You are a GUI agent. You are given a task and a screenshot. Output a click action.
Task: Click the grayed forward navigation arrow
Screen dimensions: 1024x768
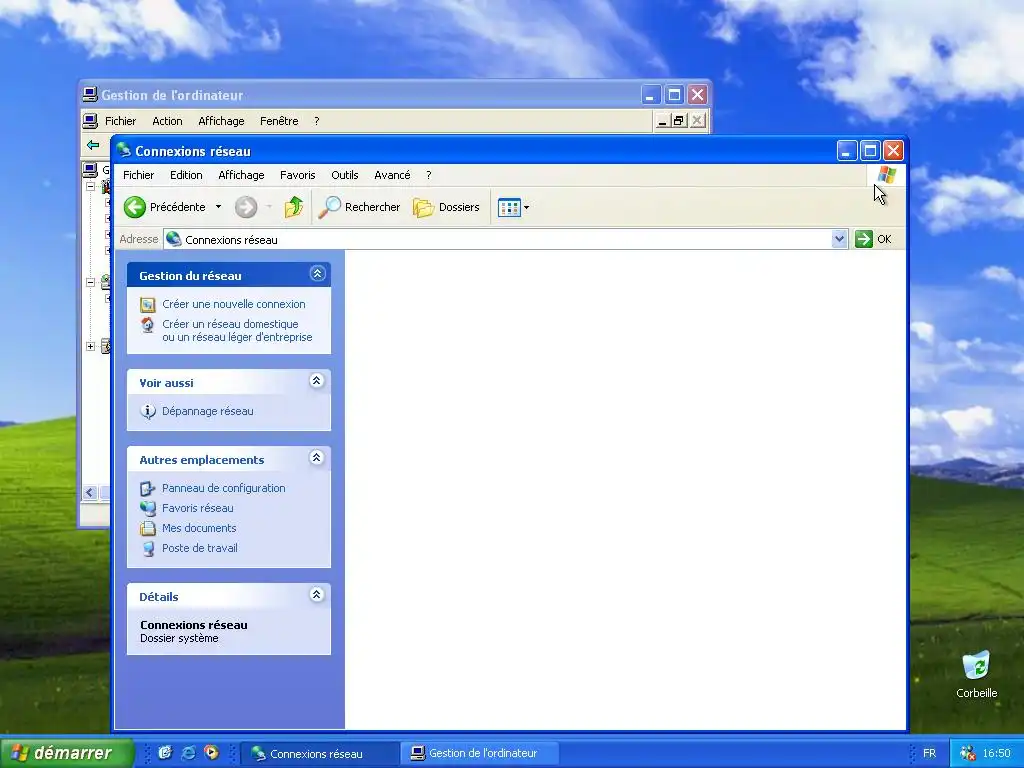coord(246,207)
